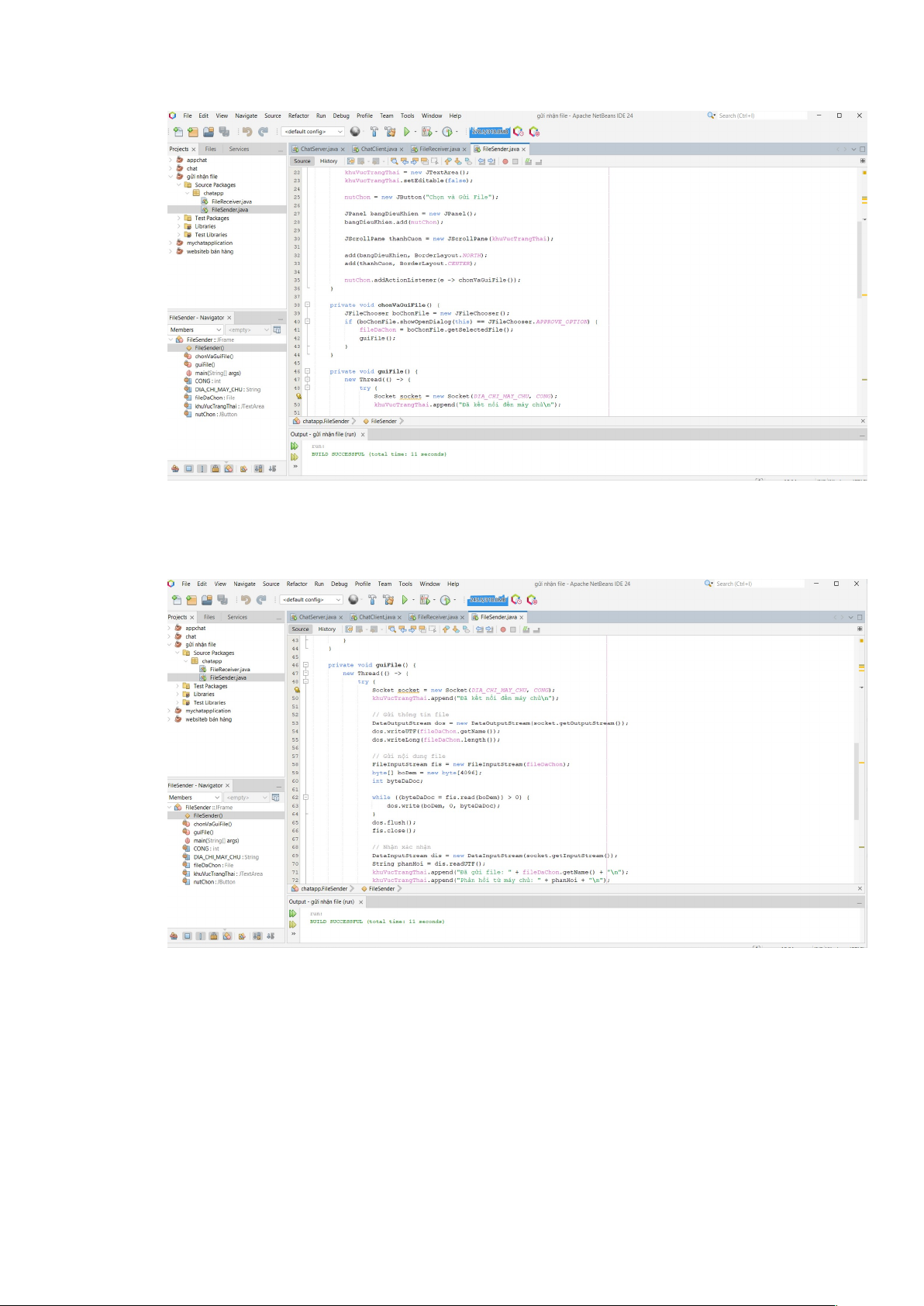The height and width of the screenshot is (1306, 924).
Task: Click memory usage bar in upper IDE toolbar
Action: 490,132
